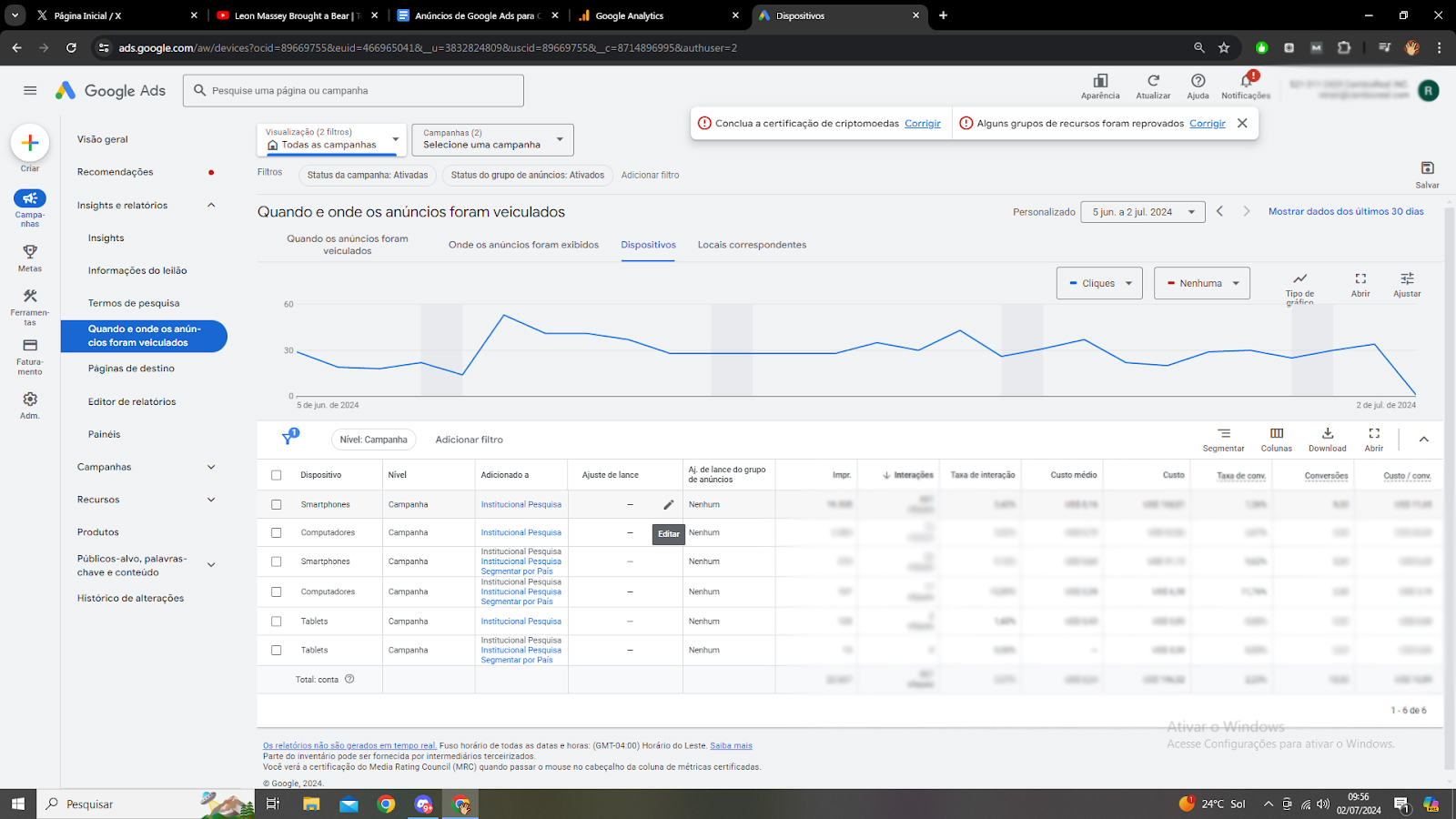Viewport: 1456px width, 819px height.
Task: Click the Download icon
Action: [1328, 433]
